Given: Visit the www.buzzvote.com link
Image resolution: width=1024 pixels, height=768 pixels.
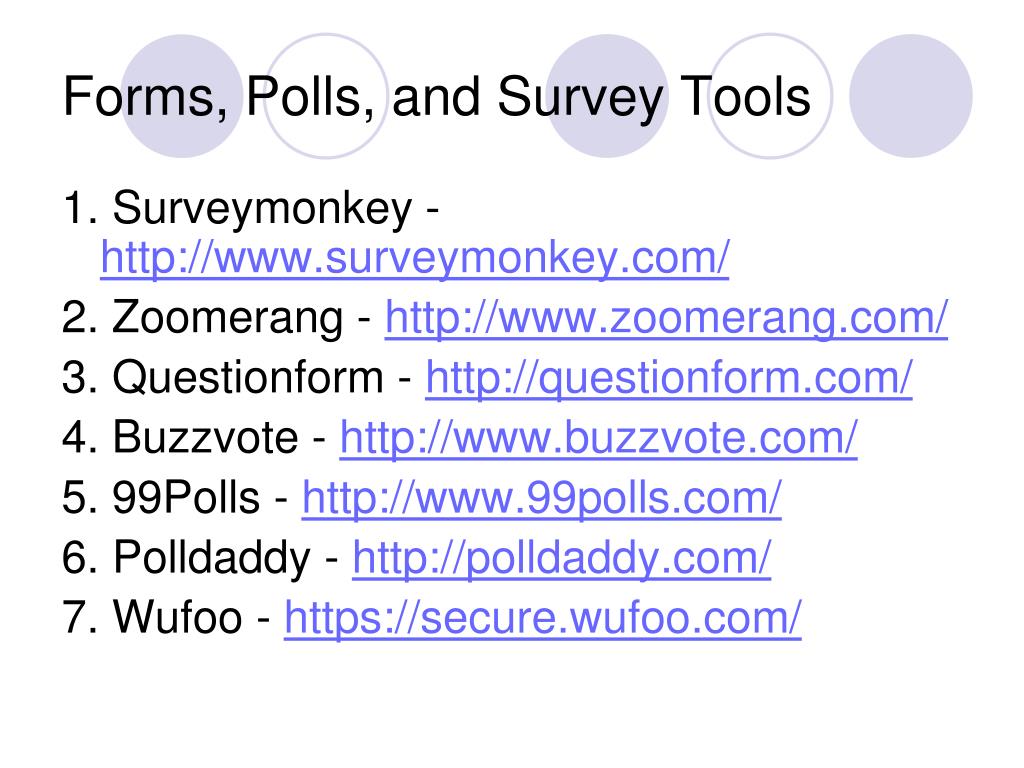Looking at the screenshot, I should [x=598, y=438].
